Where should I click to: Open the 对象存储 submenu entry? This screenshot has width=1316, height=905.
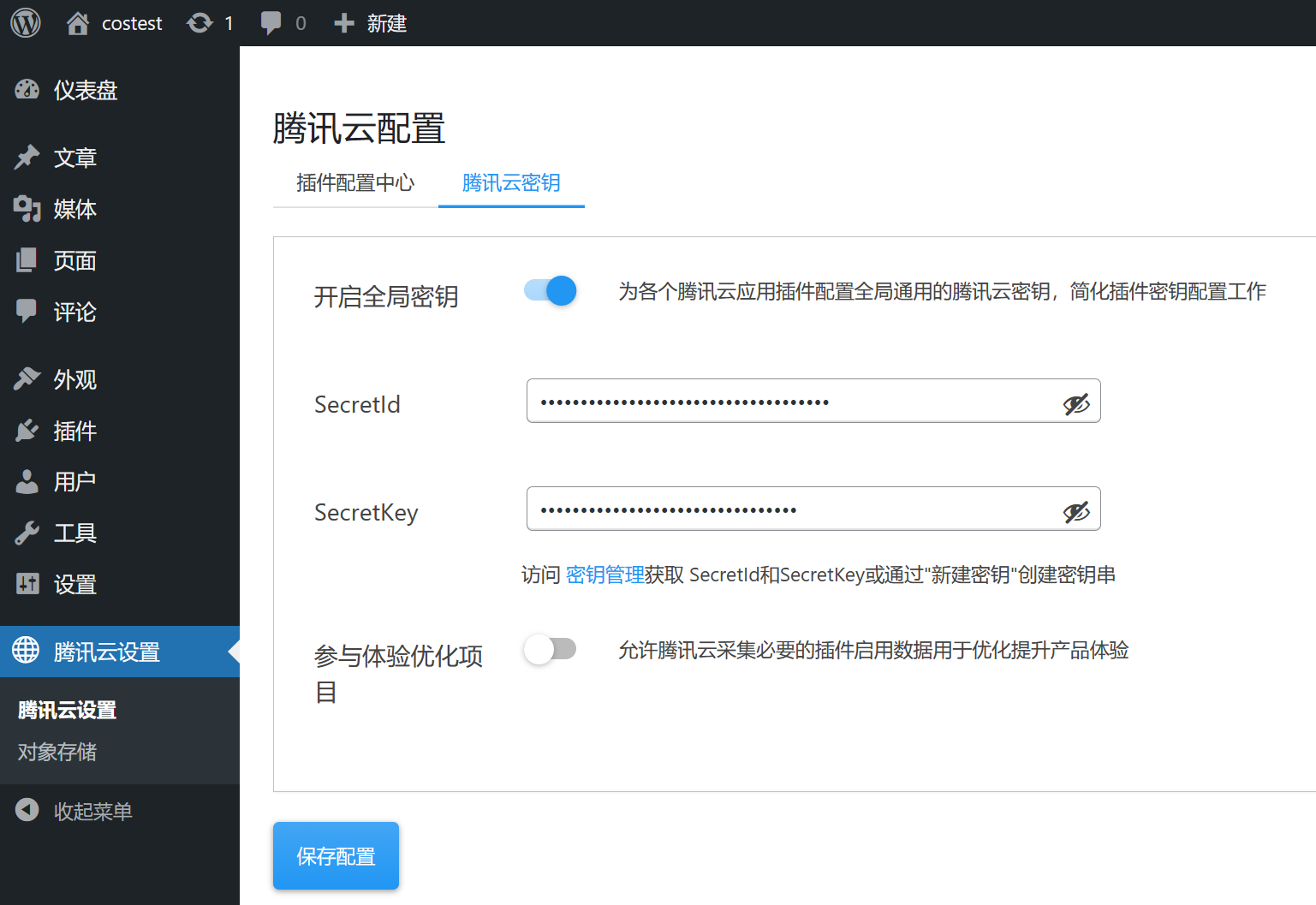57,752
